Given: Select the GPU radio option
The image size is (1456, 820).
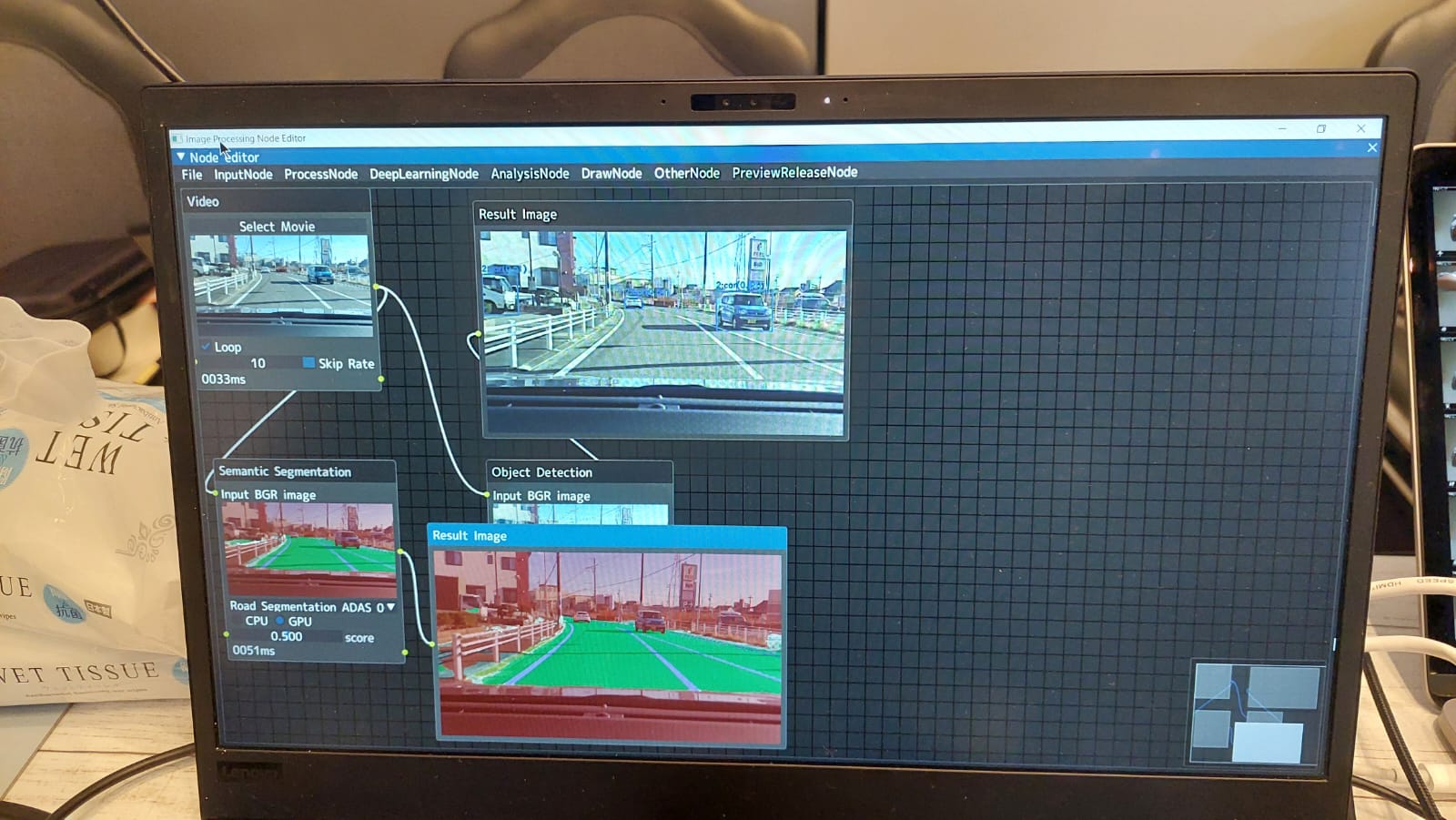Looking at the screenshot, I should click(279, 621).
